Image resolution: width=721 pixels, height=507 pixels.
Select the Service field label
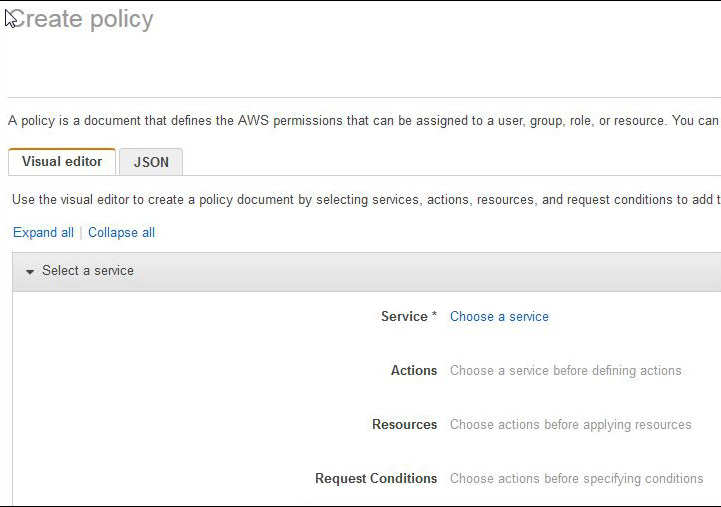pyautogui.click(x=404, y=317)
